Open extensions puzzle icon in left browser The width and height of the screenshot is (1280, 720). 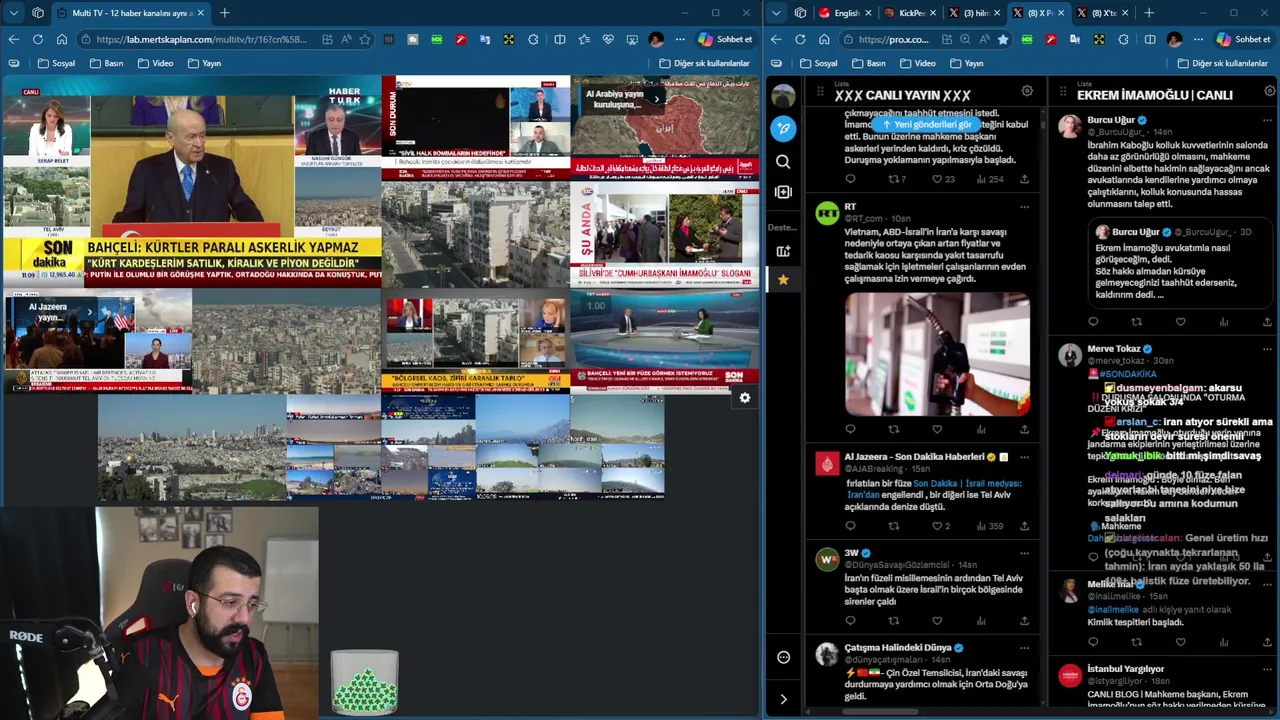click(x=533, y=39)
